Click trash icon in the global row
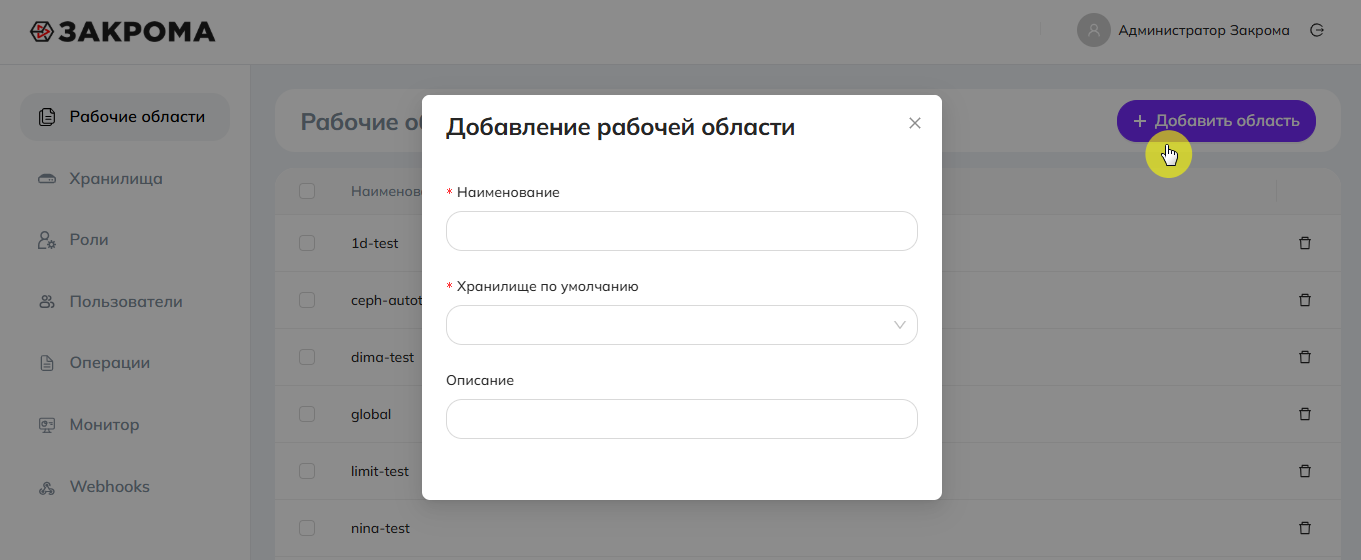 [x=1304, y=414]
